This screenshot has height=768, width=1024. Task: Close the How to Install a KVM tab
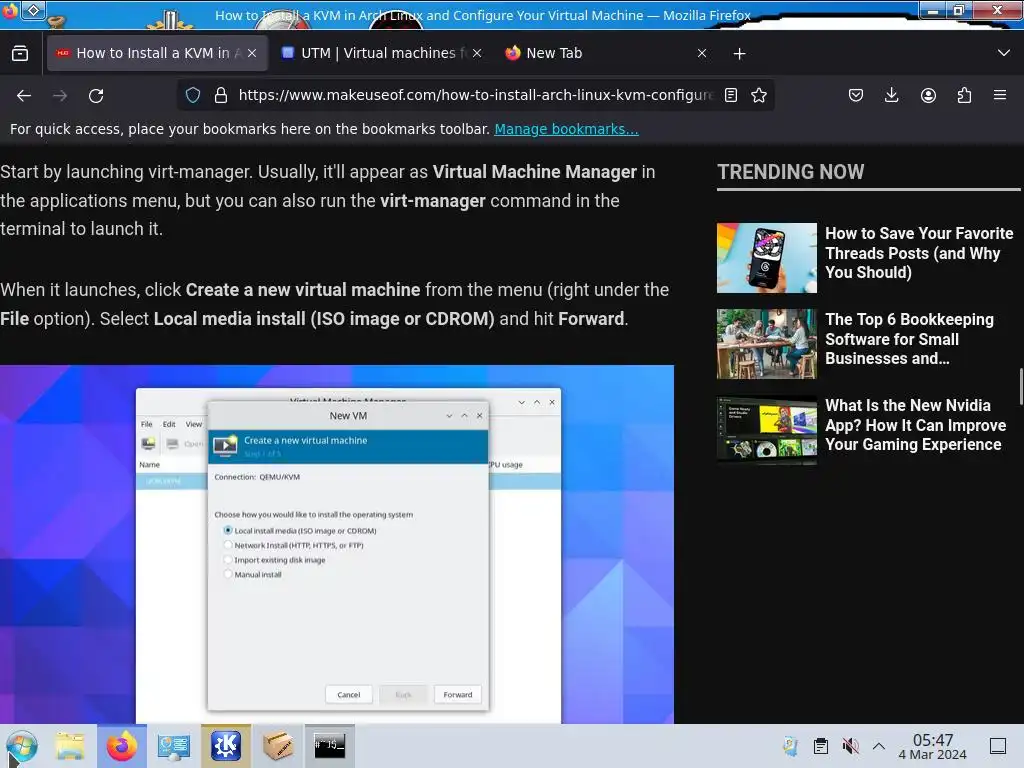pos(252,53)
